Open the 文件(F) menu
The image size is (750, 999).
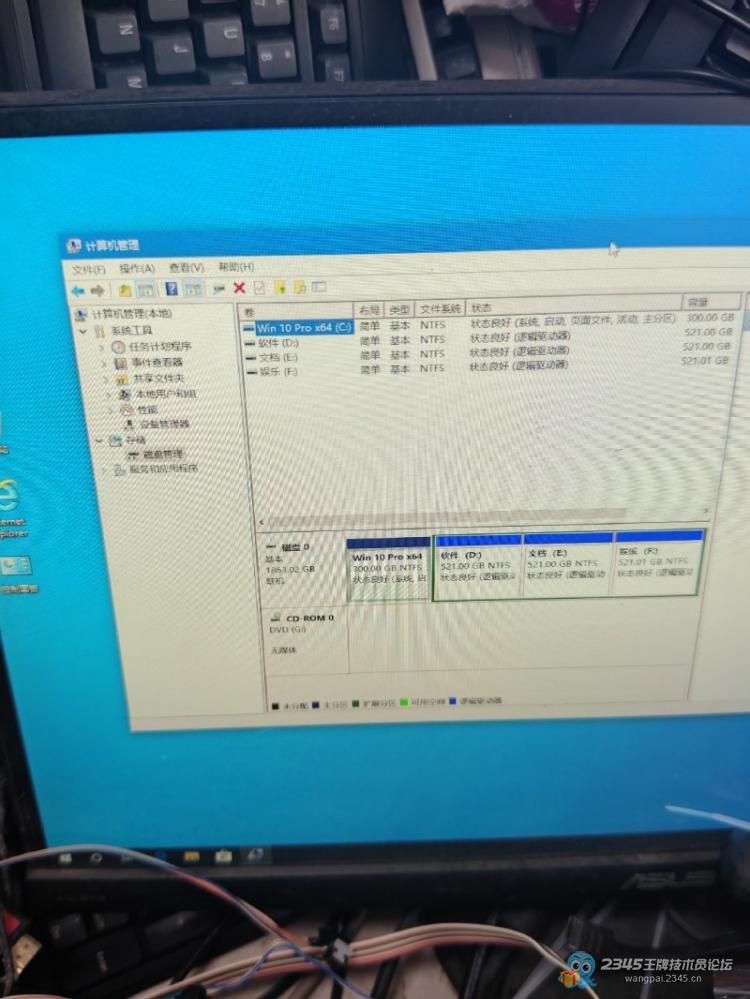pyautogui.click(x=88, y=268)
